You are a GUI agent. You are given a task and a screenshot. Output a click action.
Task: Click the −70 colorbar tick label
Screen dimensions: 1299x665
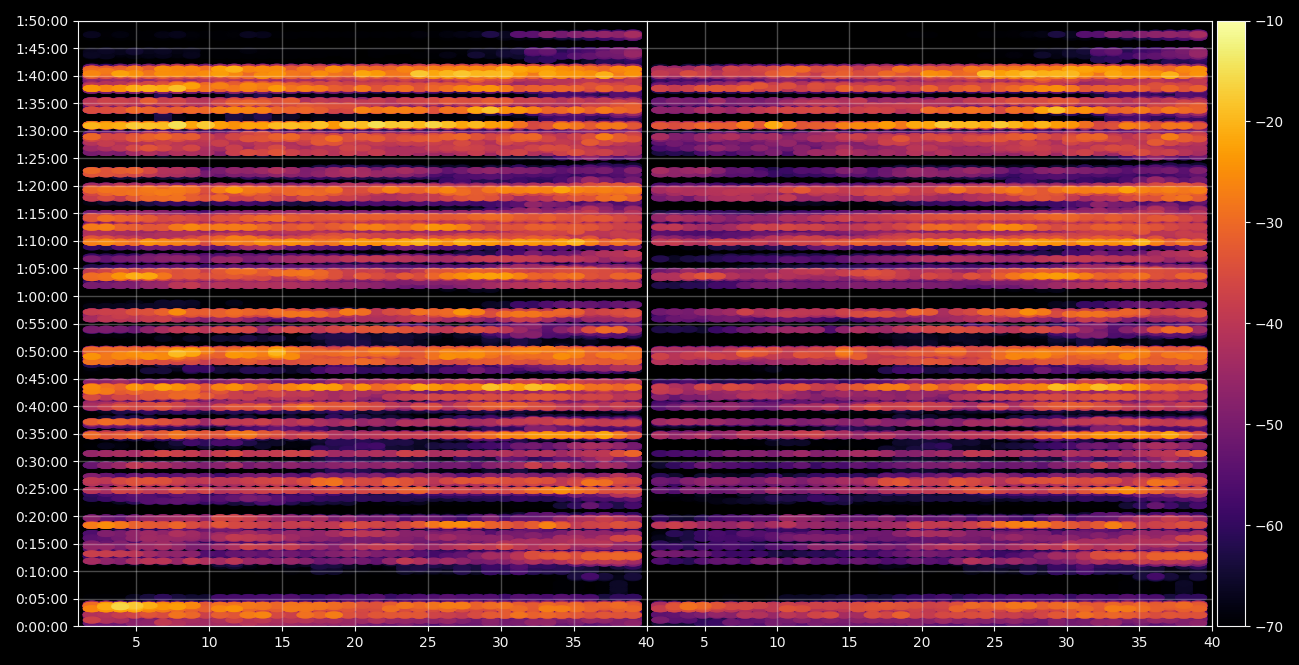coord(1269,627)
